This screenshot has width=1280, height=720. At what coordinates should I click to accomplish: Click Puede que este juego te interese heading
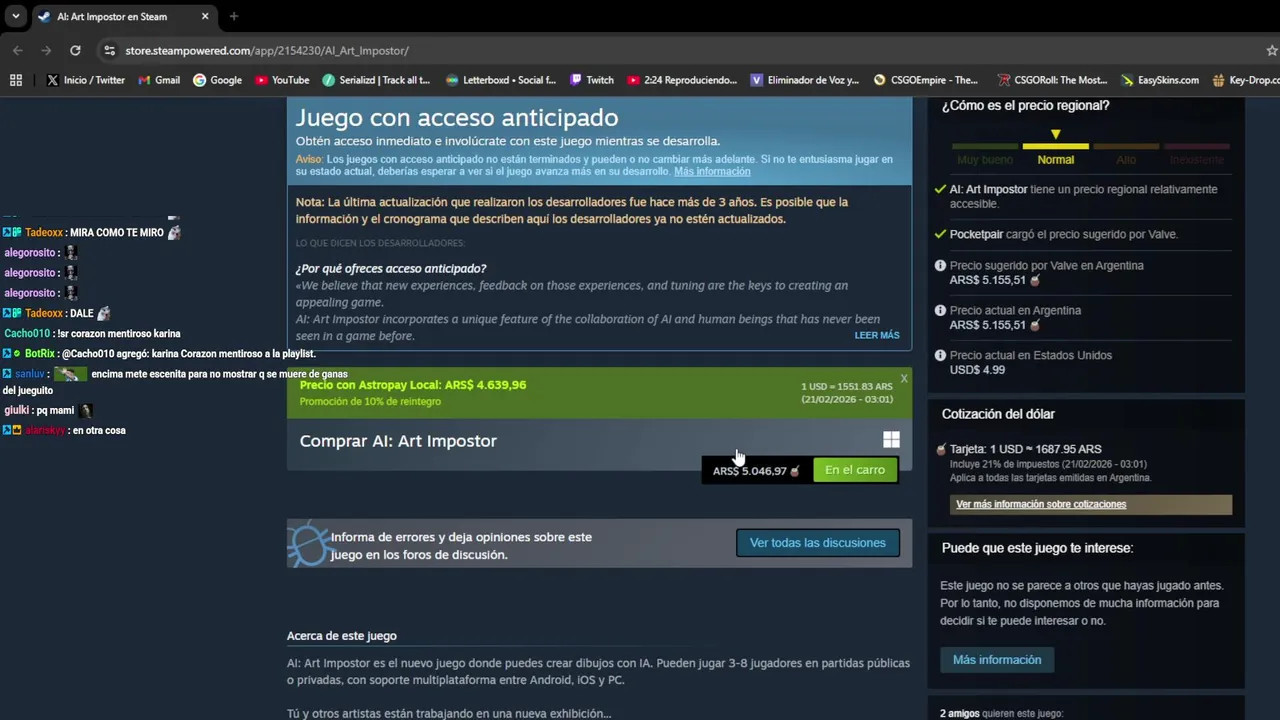point(1037,548)
